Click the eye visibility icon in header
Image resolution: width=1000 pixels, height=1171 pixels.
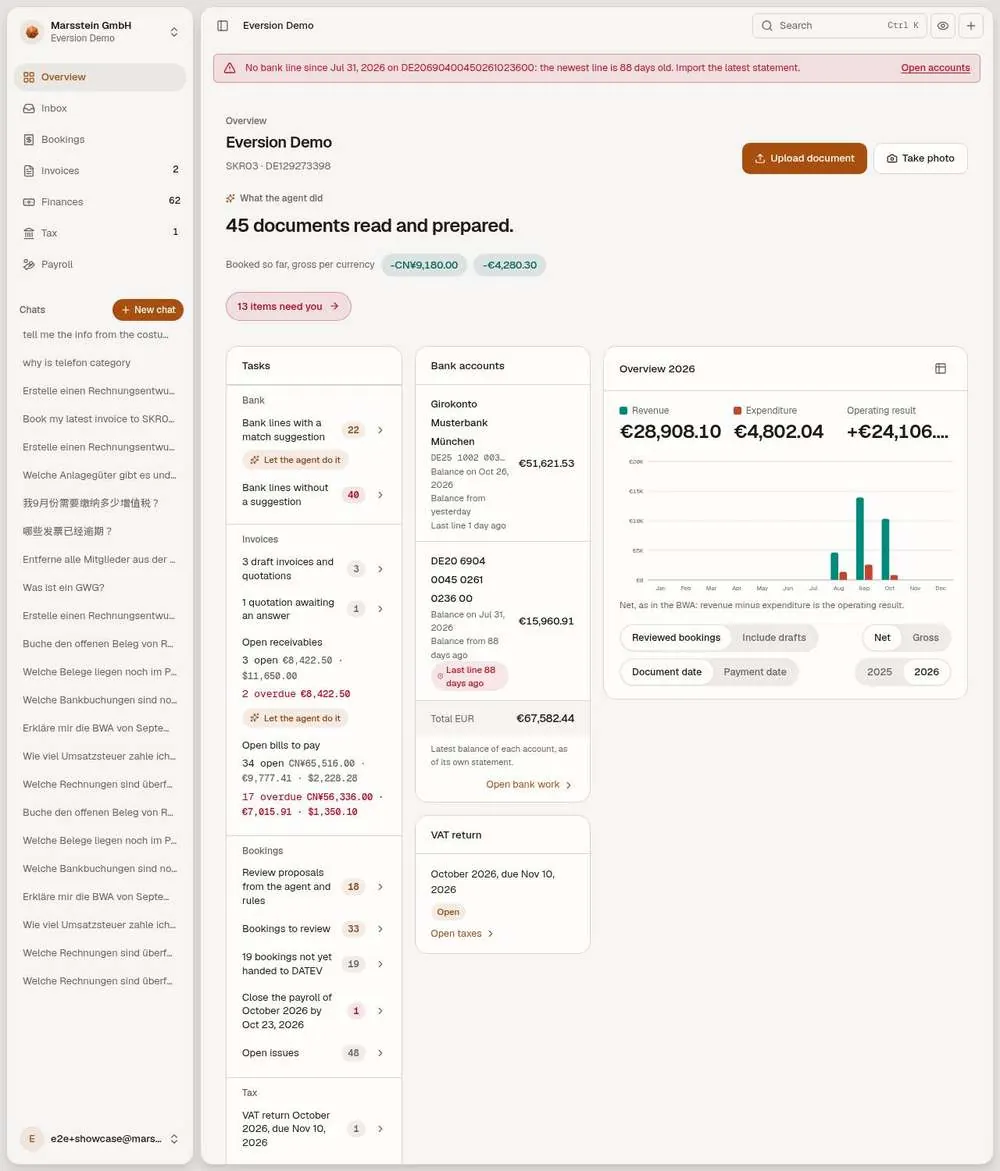[943, 25]
